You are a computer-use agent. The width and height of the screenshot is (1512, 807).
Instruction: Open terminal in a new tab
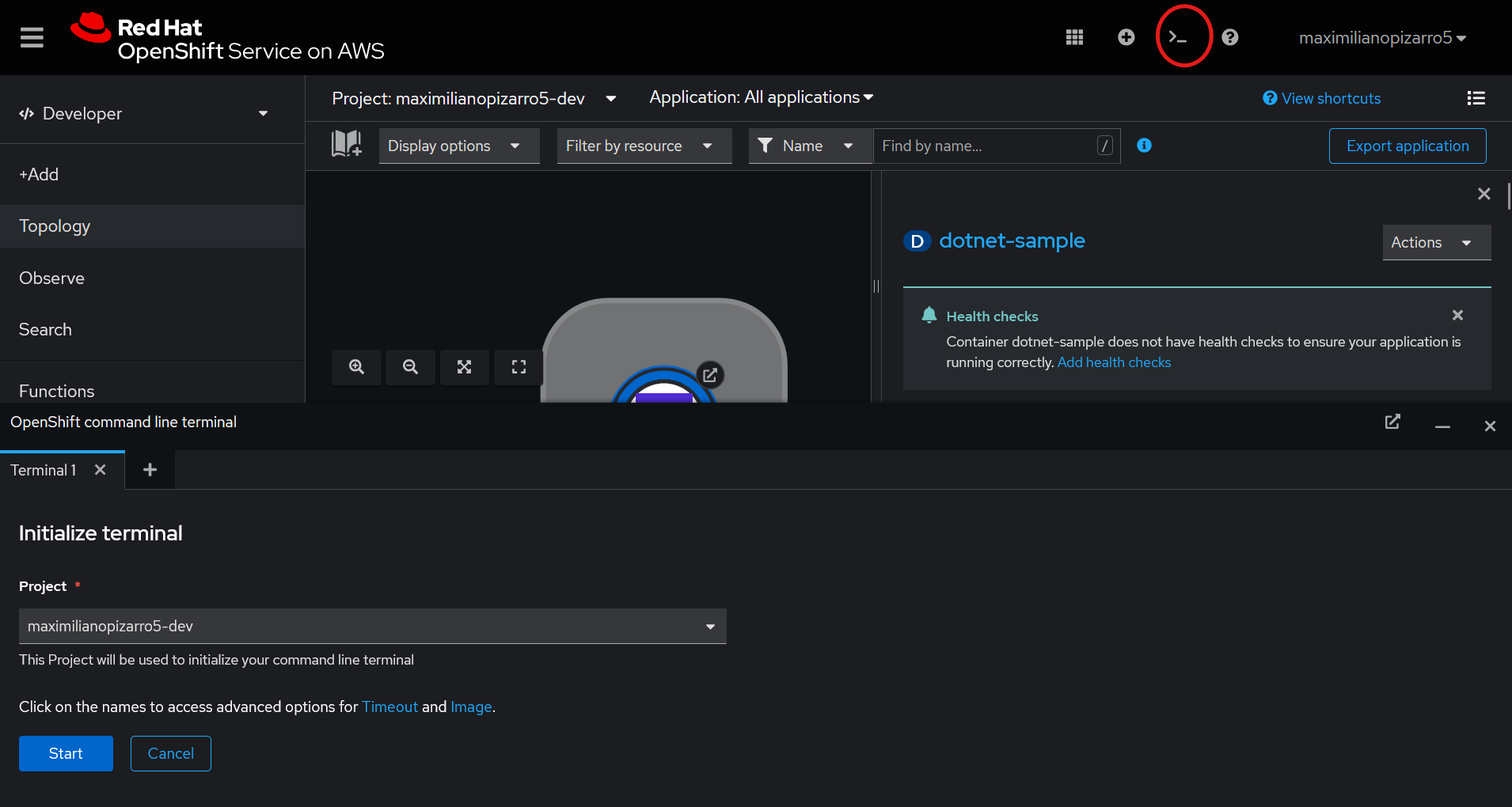coord(1392,422)
